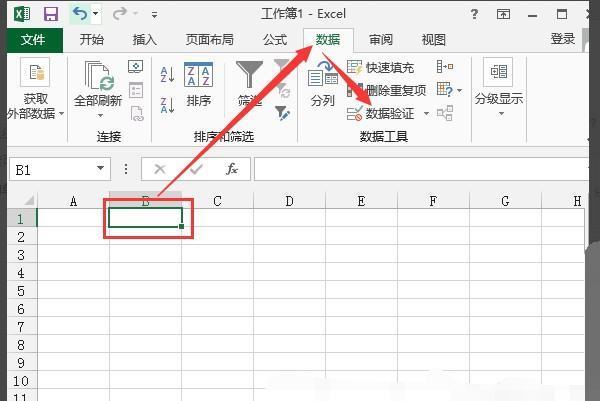
Task: Click the 分列 text-to-columns button
Action: pos(323,84)
